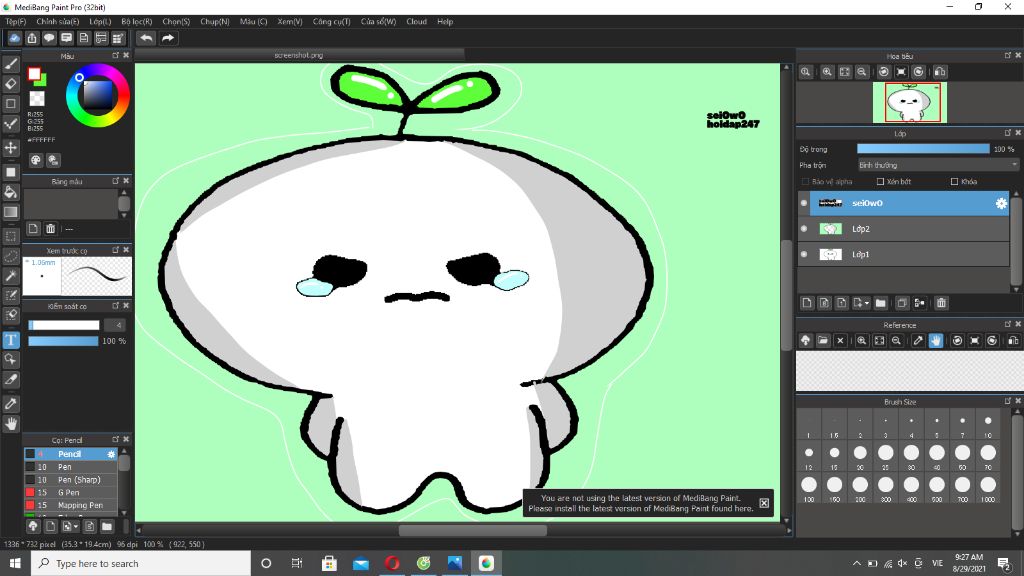1024x576 pixels.
Task: Delete the selected layer with trash icon
Action: [941, 303]
